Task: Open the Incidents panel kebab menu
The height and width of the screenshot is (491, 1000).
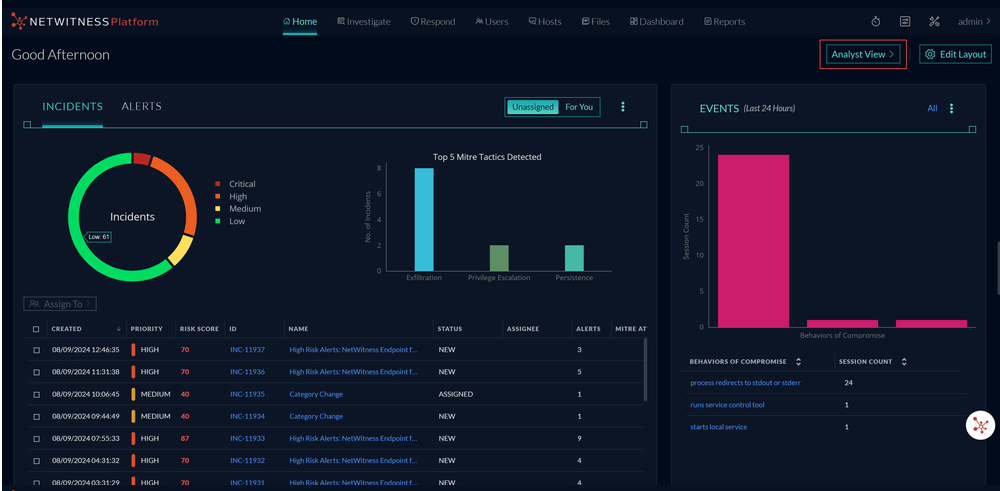Action: tap(623, 107)
